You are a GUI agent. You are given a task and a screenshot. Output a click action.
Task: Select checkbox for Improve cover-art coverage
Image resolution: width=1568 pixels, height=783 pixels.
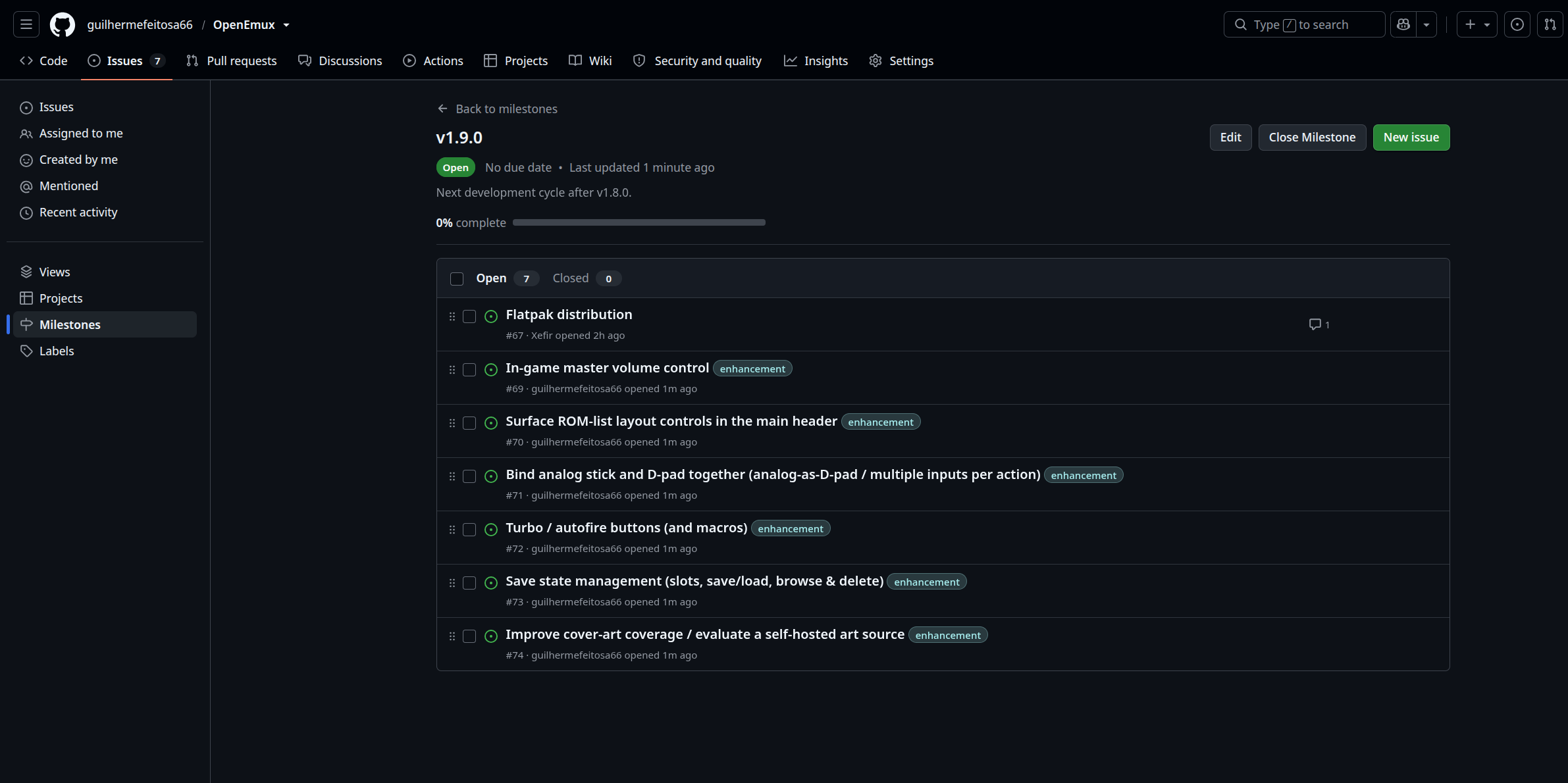pos(469,636)
